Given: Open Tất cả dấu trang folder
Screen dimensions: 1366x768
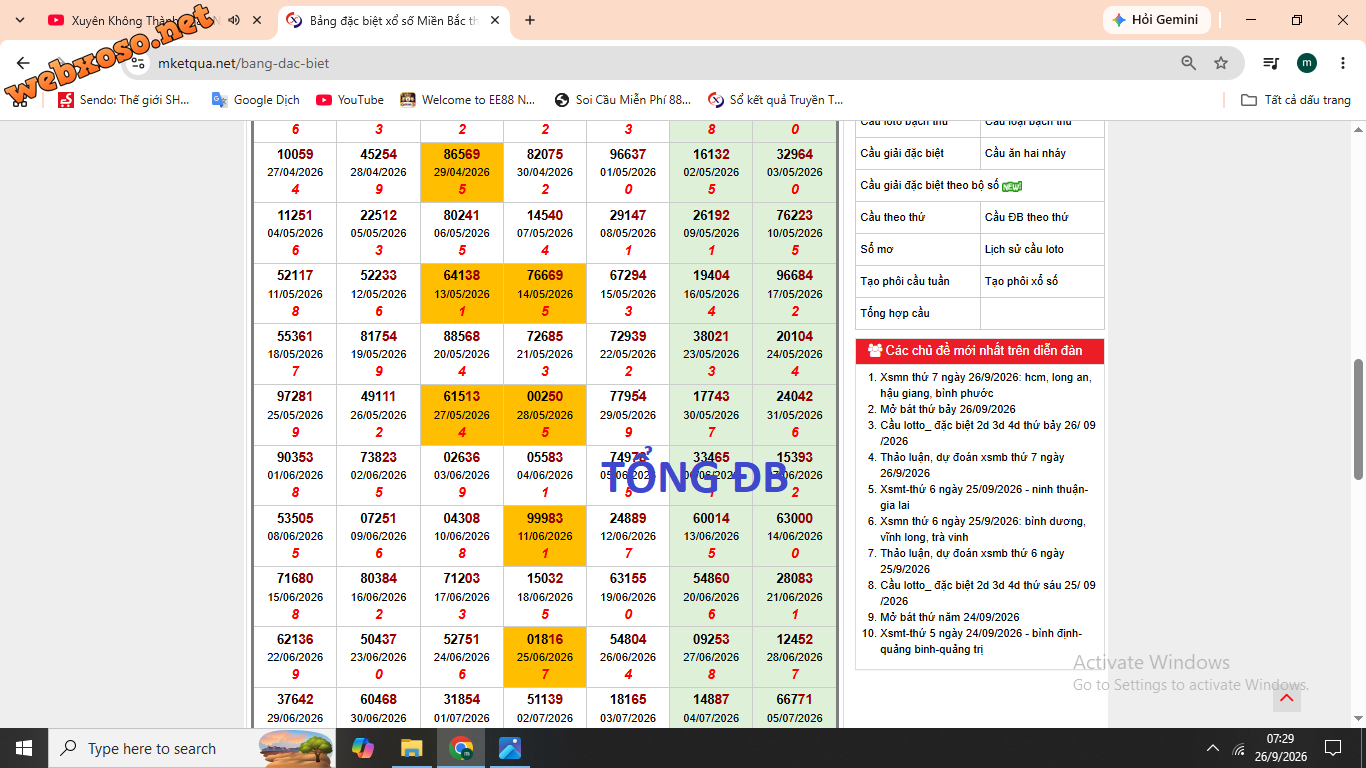Looking at the screenshot, I should click(1296, 100).
